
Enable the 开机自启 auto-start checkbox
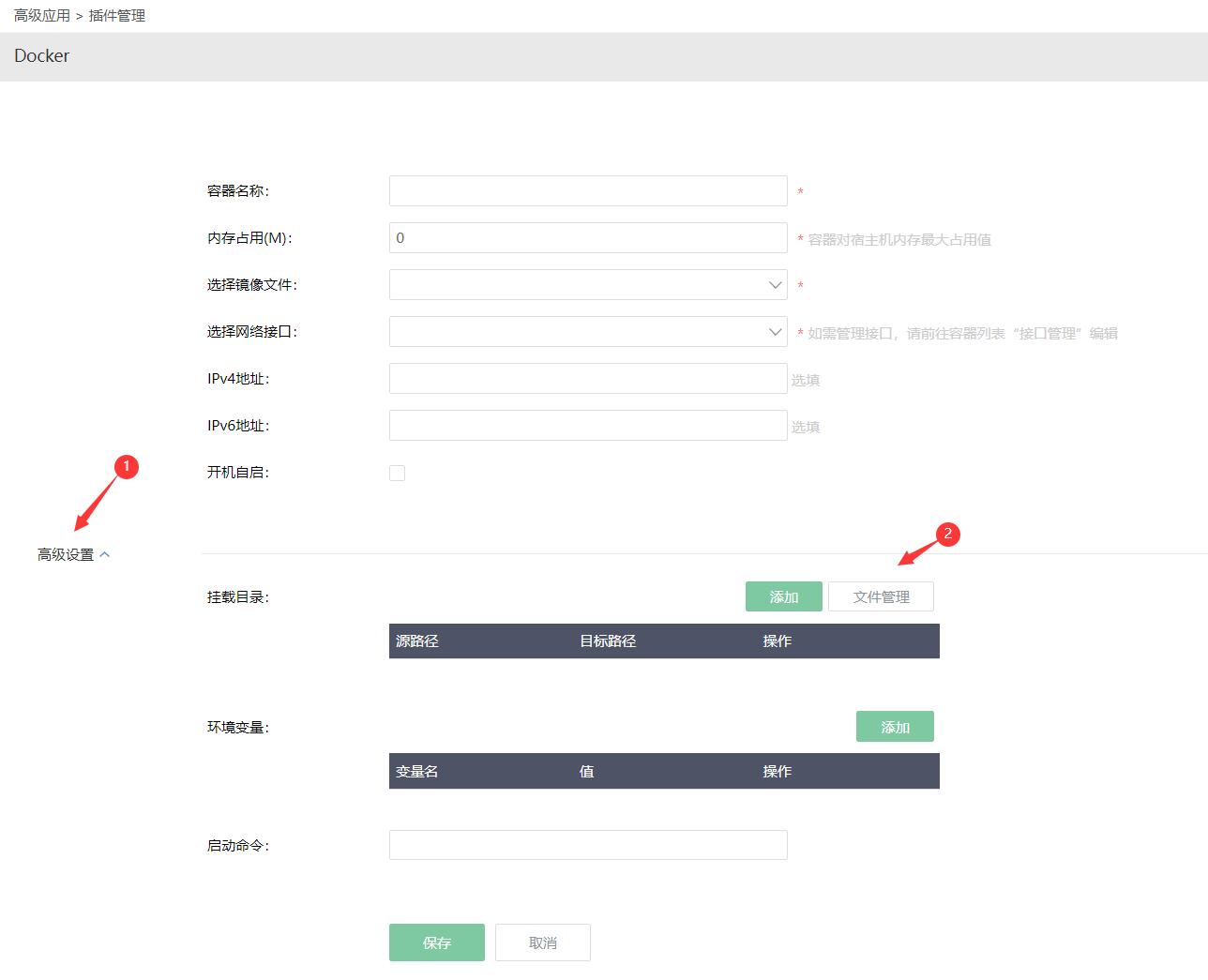(x=397, y=473)
